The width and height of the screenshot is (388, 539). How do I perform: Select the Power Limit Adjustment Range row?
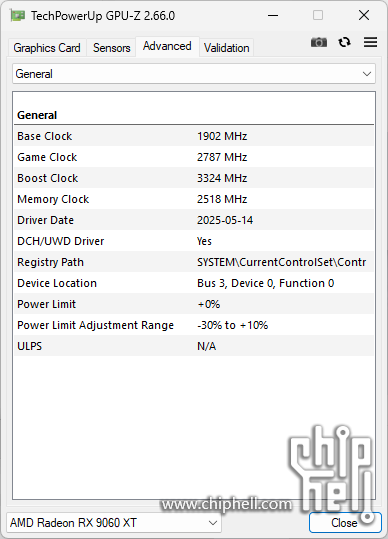tap(194, 325)
